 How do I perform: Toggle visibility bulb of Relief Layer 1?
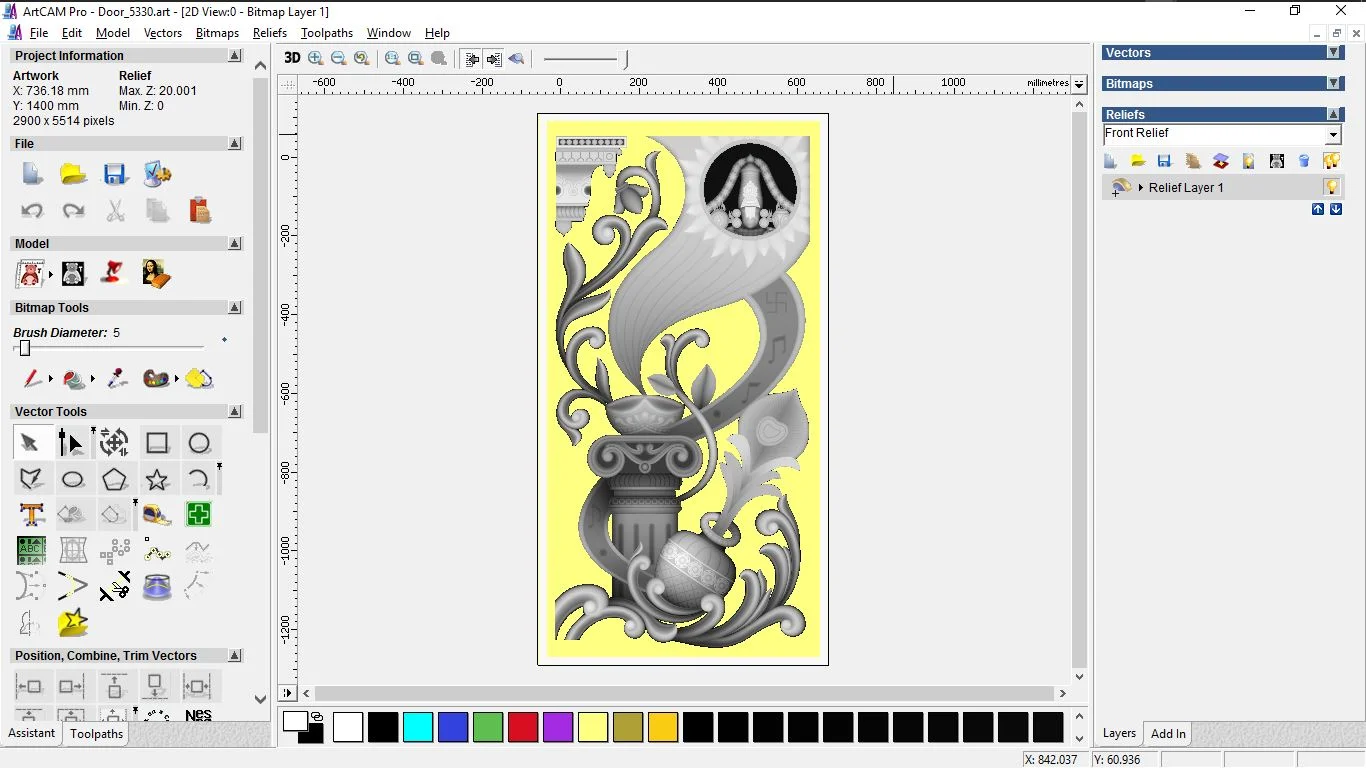point(1331,187)
